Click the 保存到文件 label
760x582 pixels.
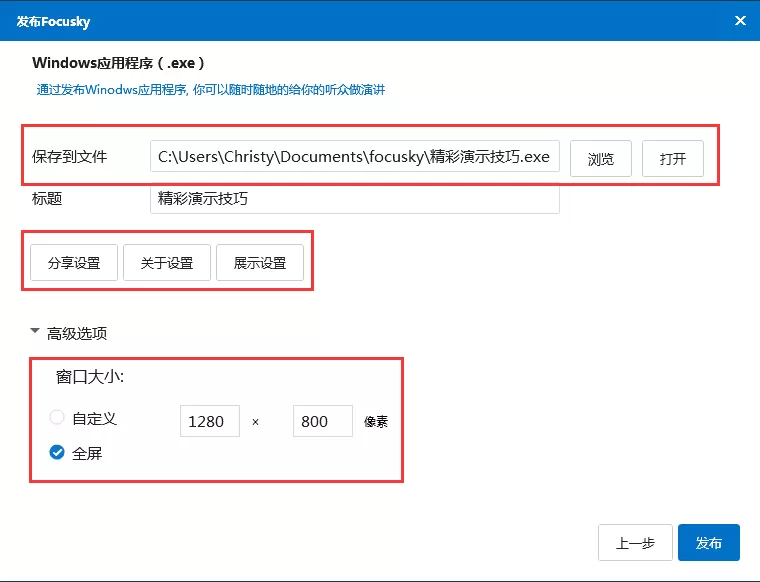[x=69, y=157]
